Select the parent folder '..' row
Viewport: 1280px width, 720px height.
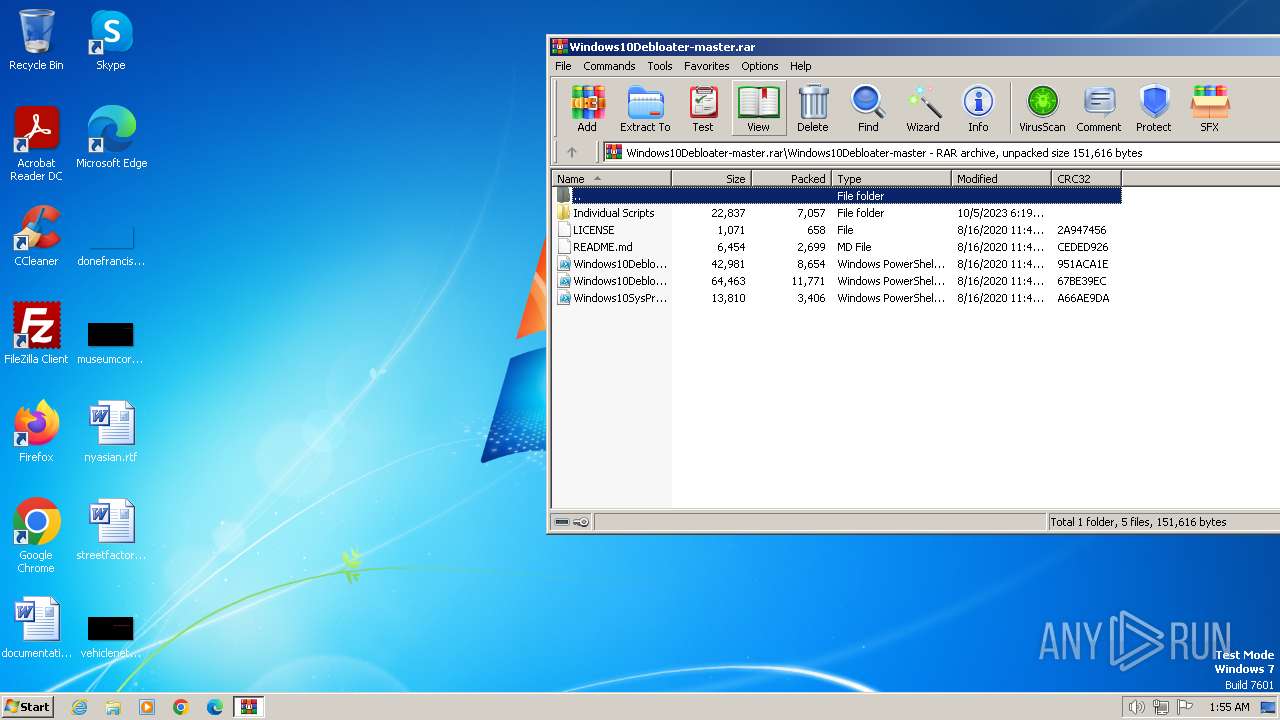coord(838,196)
